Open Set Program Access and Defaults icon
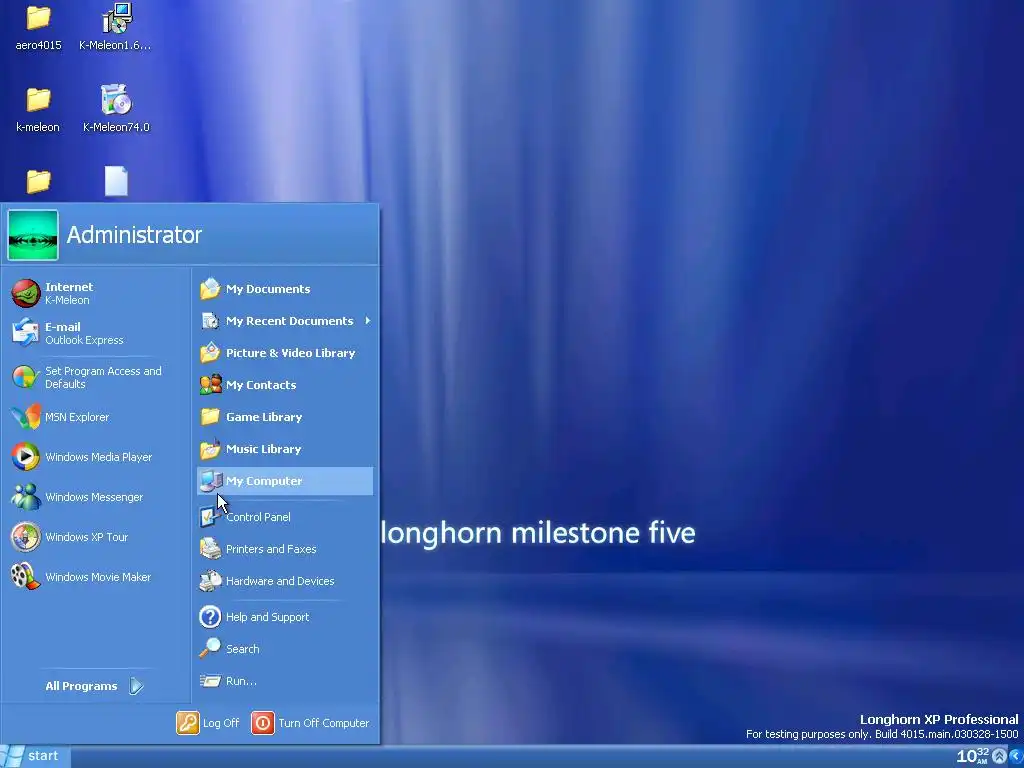The height and width of the screenshot is (768, 1024). pyautogui.click(x=25, y=377)
